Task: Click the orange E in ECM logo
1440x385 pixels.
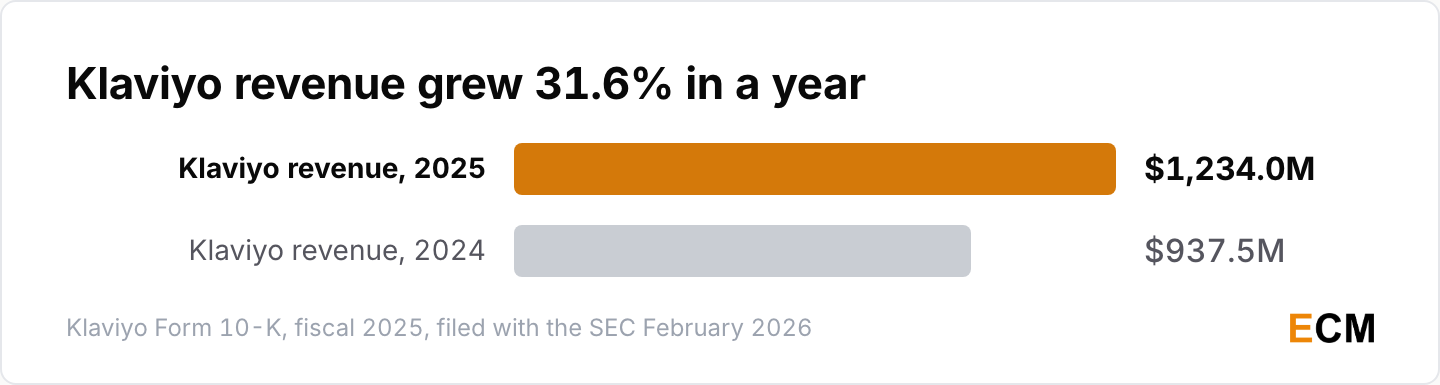Action: point(1300,328)
